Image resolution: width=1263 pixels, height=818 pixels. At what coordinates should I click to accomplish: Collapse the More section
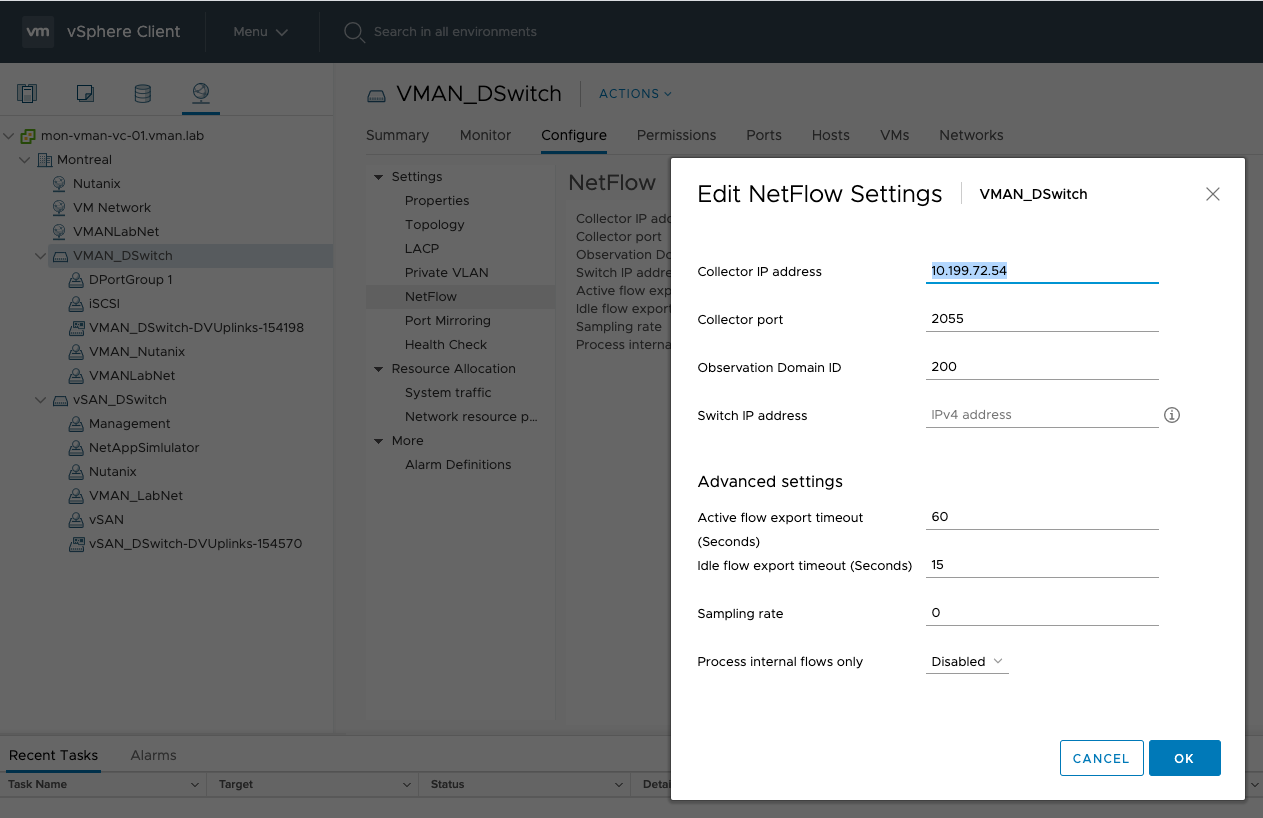379,441
